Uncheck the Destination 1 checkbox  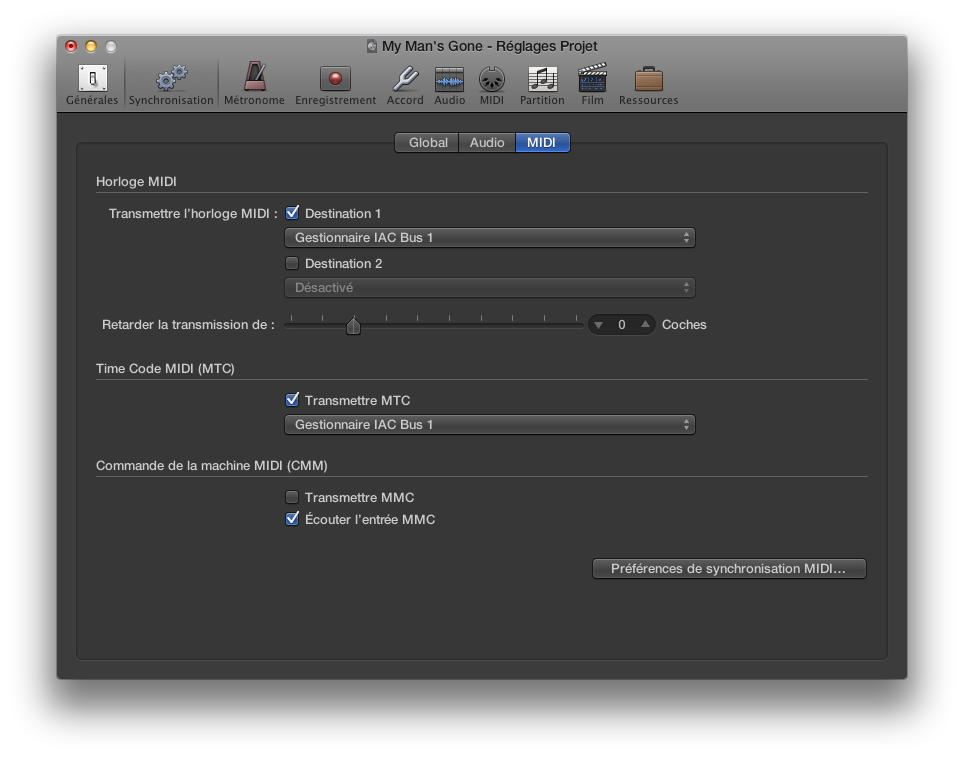[x=292, y=213]
